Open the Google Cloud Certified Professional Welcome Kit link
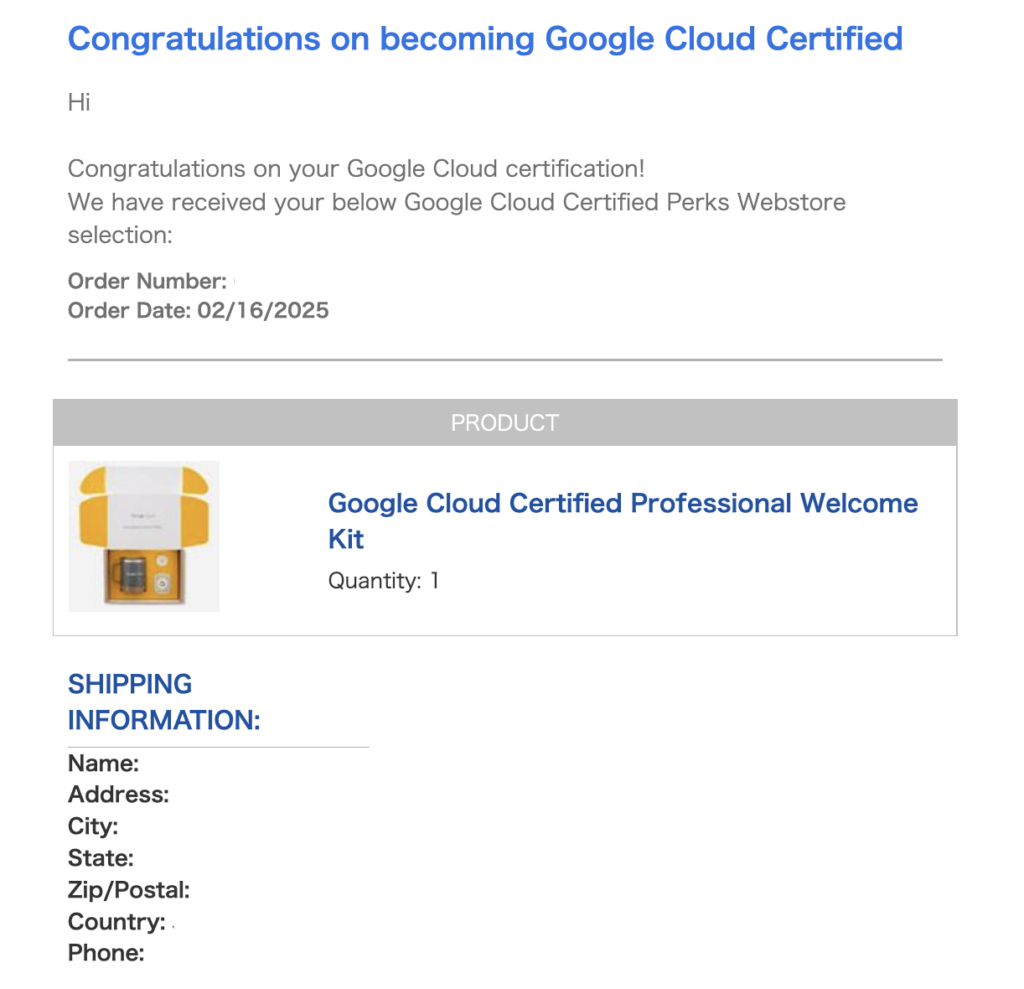The image size is (1024, 989). pos(622,521)
